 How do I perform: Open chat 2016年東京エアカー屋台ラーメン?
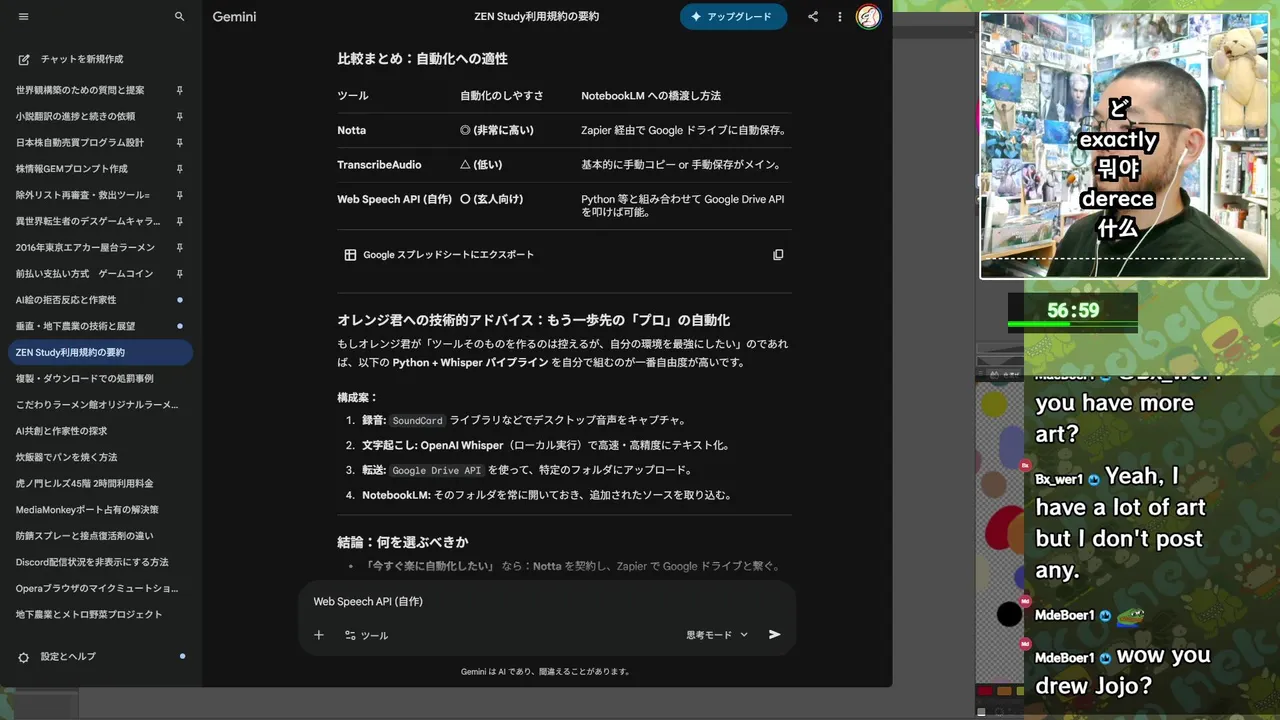86,247
